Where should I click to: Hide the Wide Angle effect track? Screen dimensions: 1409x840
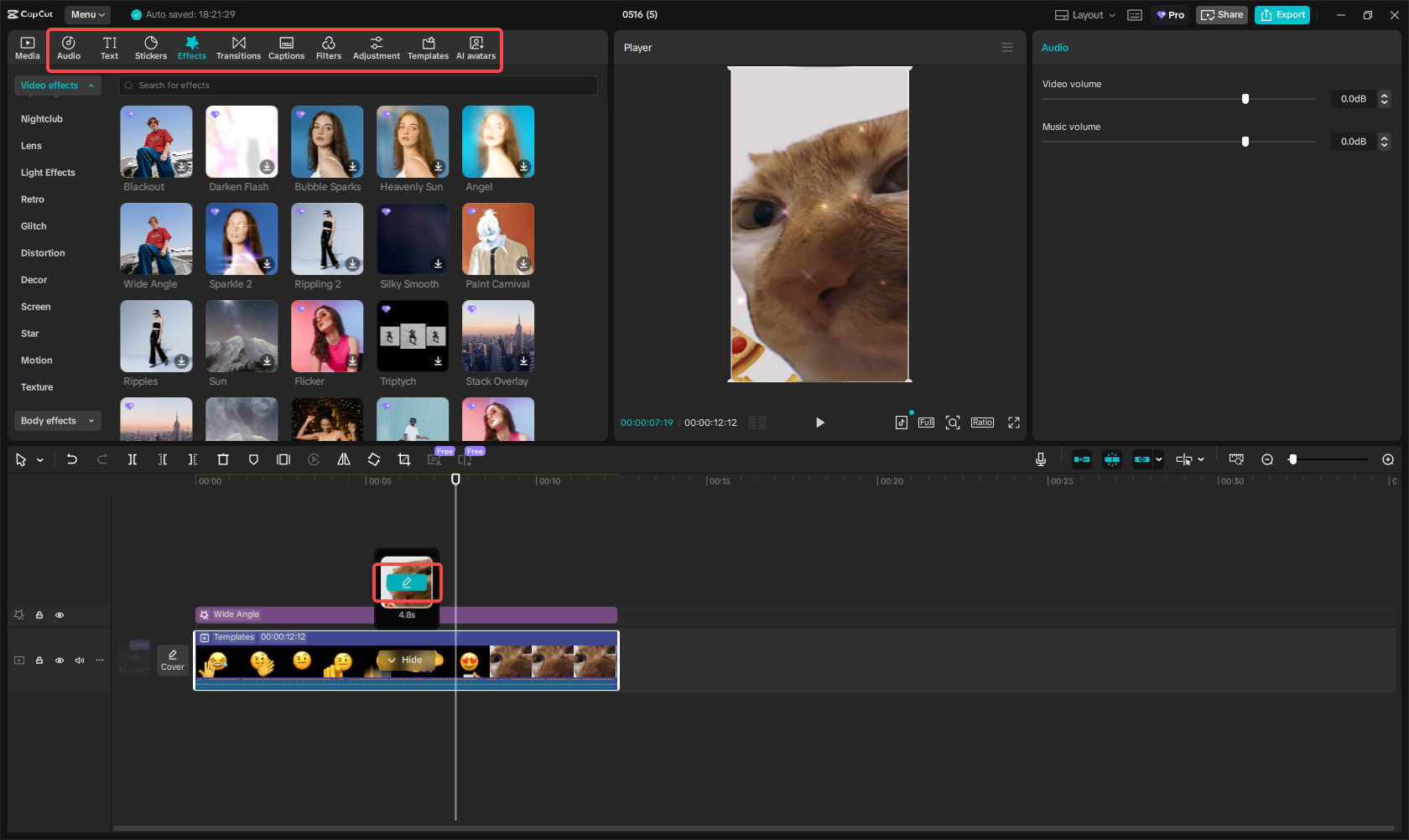pyautogui.click(x=60, y=615)
